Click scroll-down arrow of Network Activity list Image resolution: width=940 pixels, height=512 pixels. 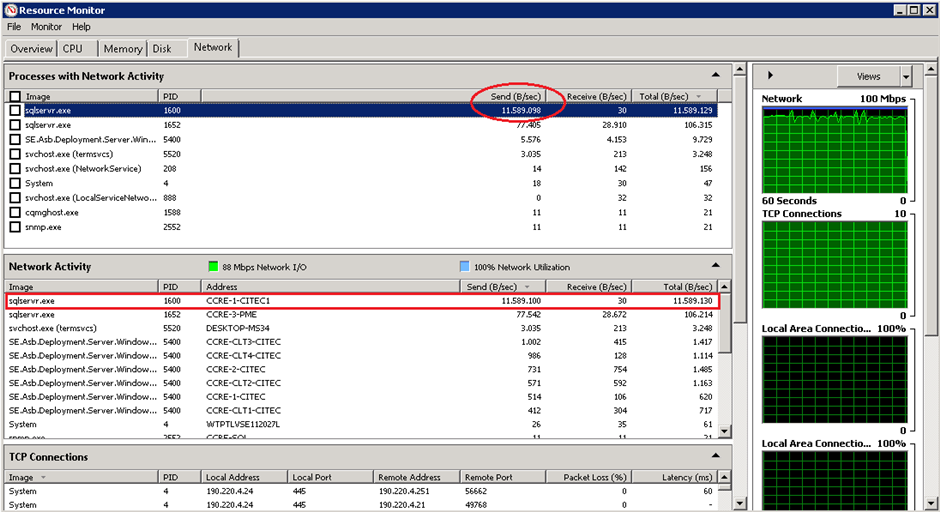click(x=724, y=431)
